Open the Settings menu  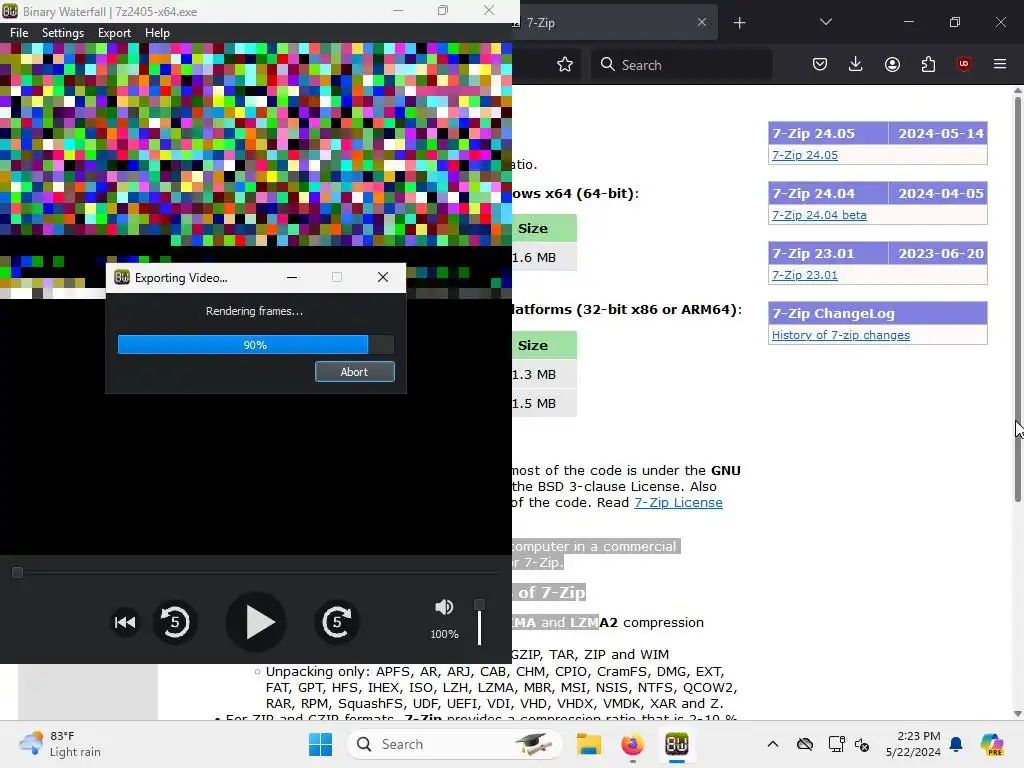pos(63,33)
